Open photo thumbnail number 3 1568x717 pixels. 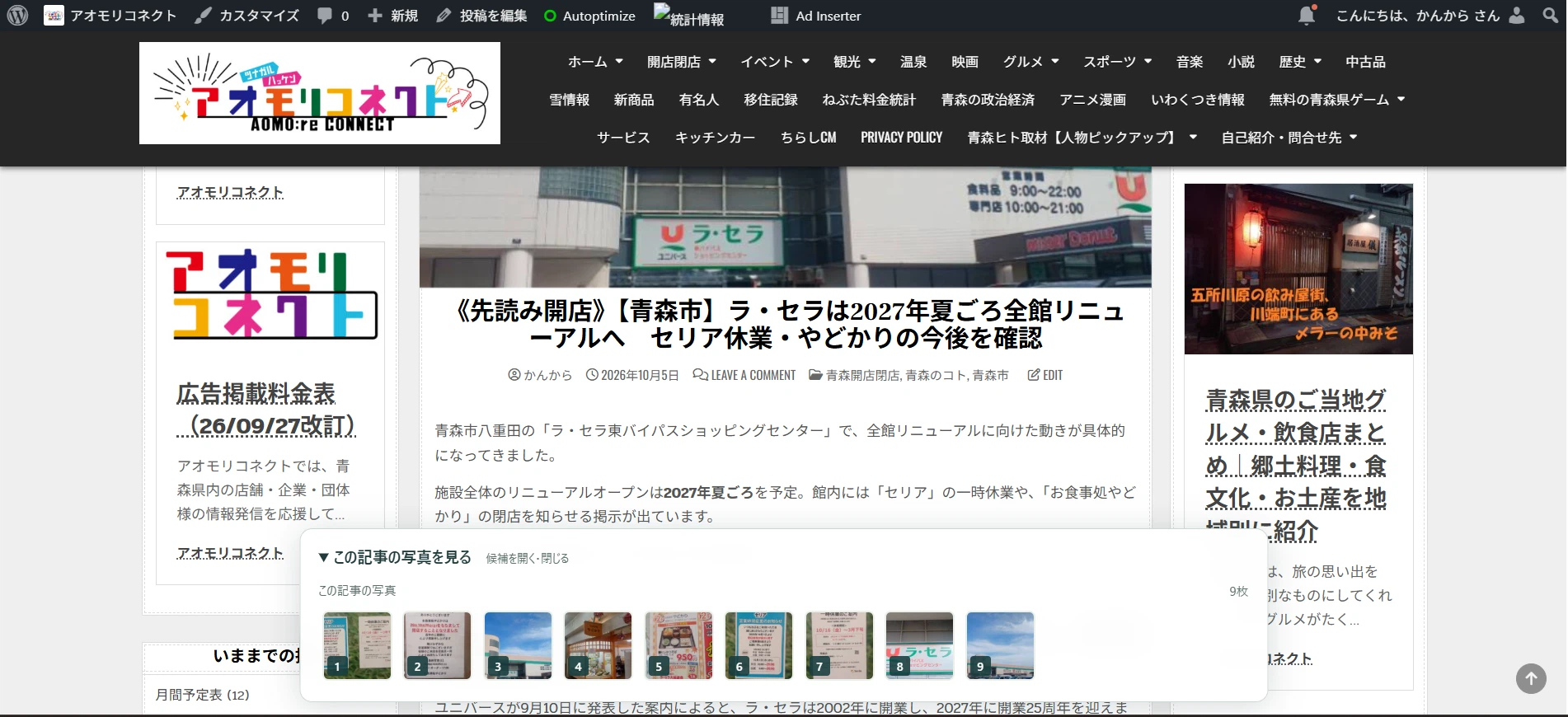coord(518,645)
